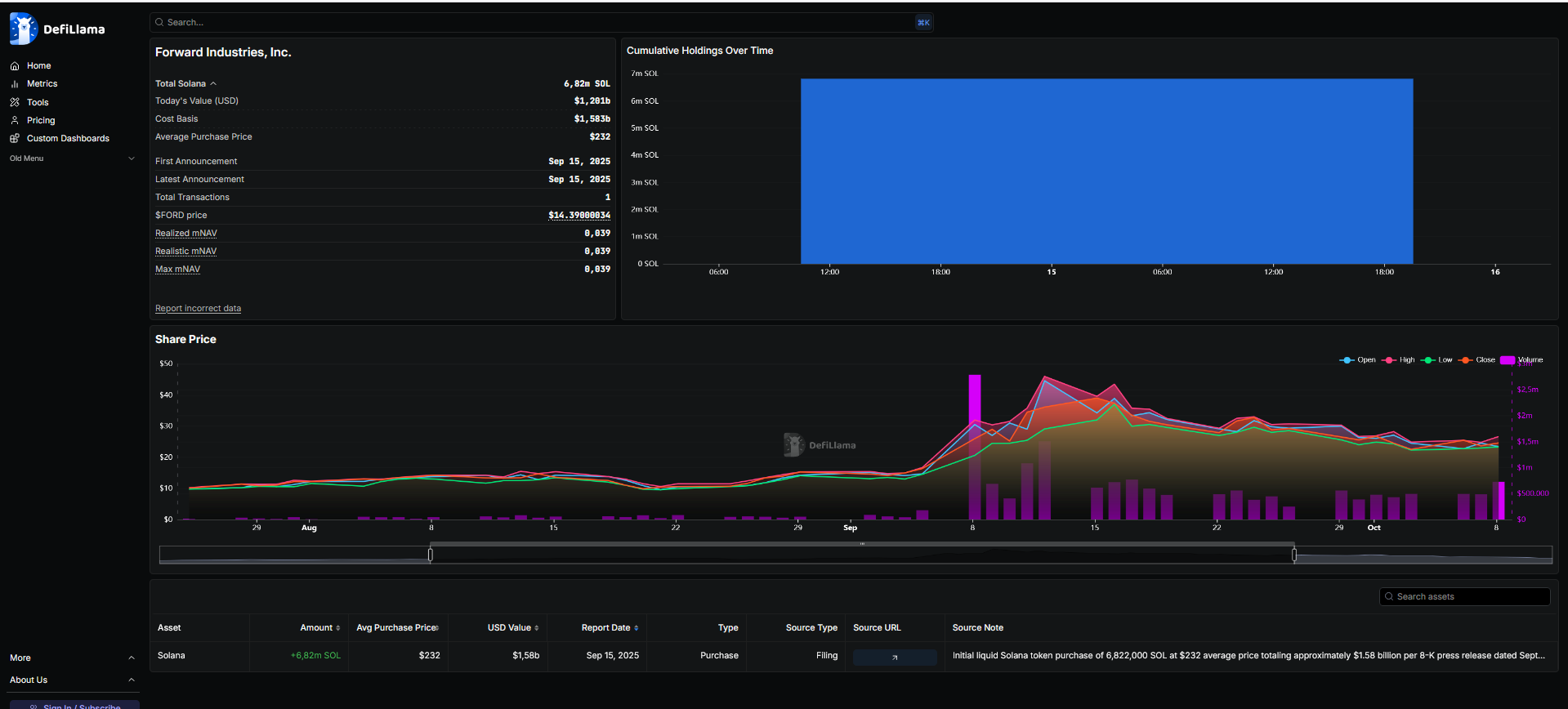Toggle the Low series in chart legend
Image resolution: width=1568 pixels, height=709 pixels.
point(1437,360)
